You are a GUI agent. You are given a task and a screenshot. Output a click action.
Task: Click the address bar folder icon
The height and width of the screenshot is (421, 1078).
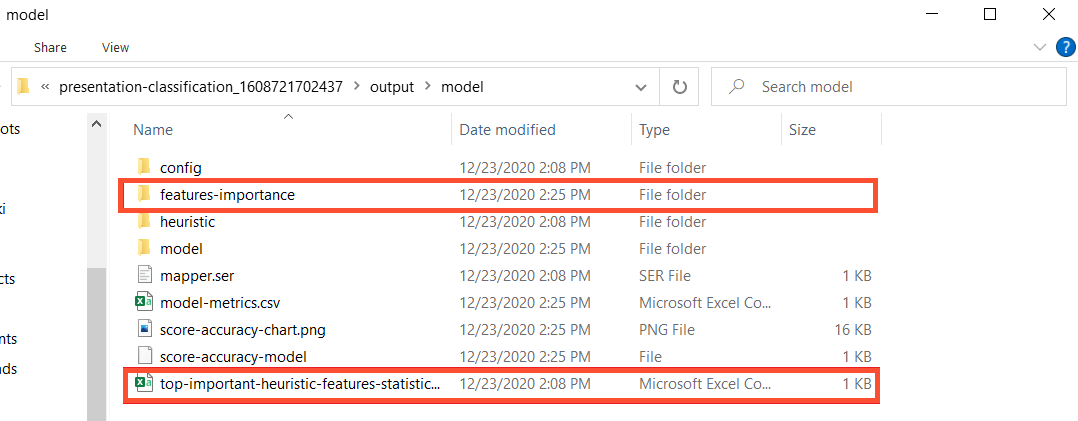(24, 87)
